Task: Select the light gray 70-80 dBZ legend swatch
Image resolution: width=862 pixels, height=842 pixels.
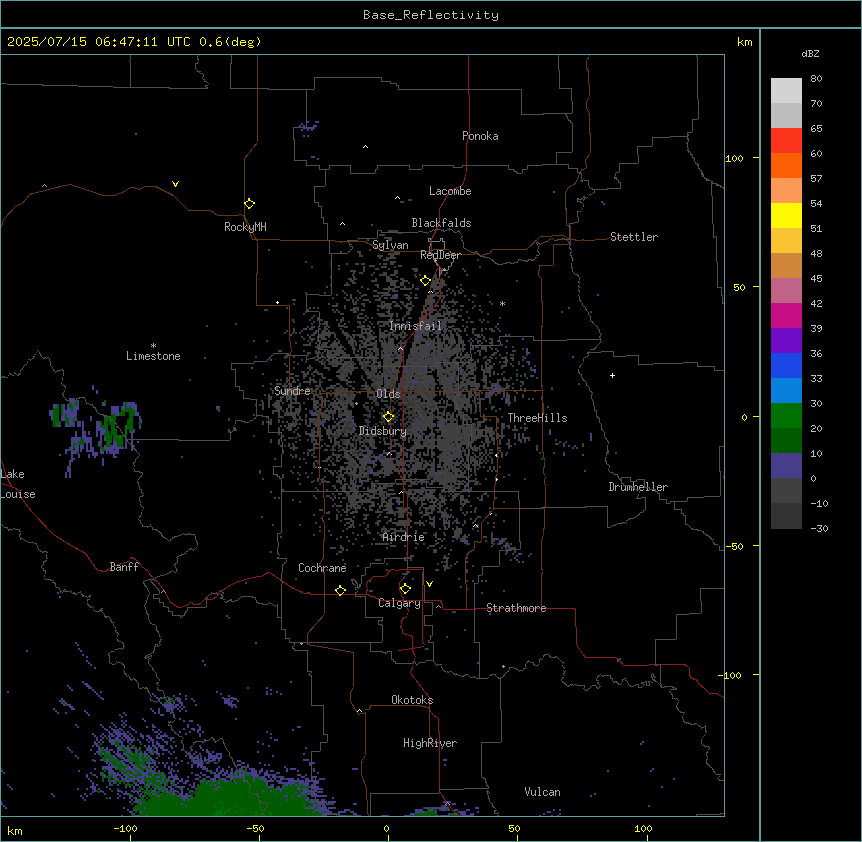Action: click(786, 91)
